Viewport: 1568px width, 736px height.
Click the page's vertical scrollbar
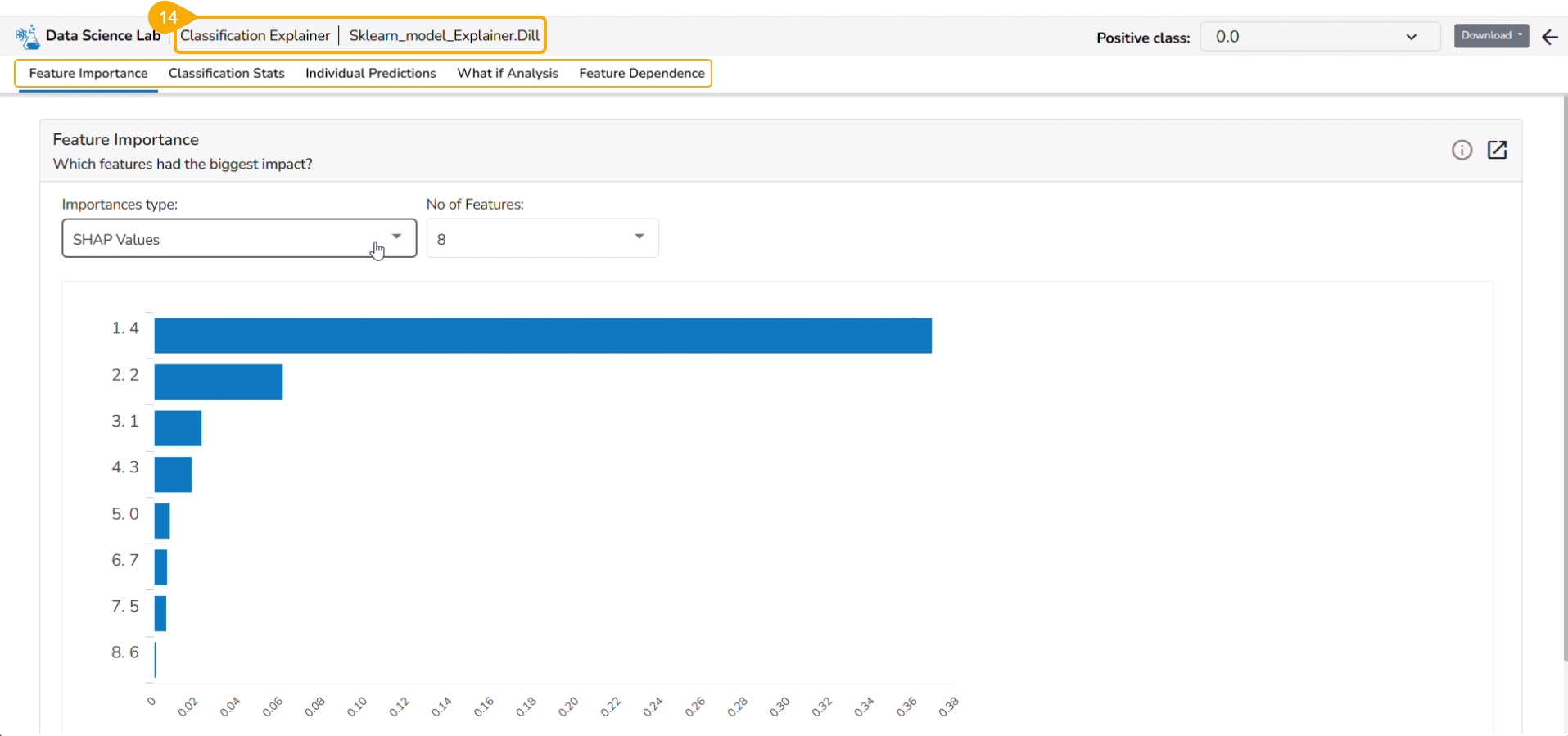click(x=1564, y=377)
